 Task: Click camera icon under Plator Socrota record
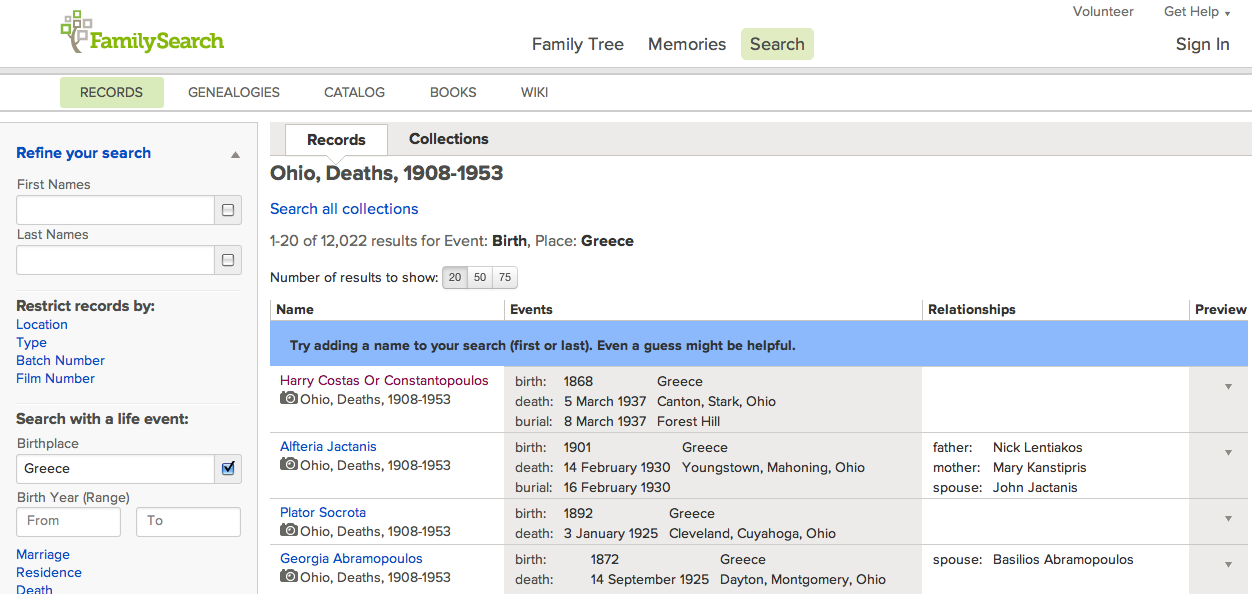point(289,531)
